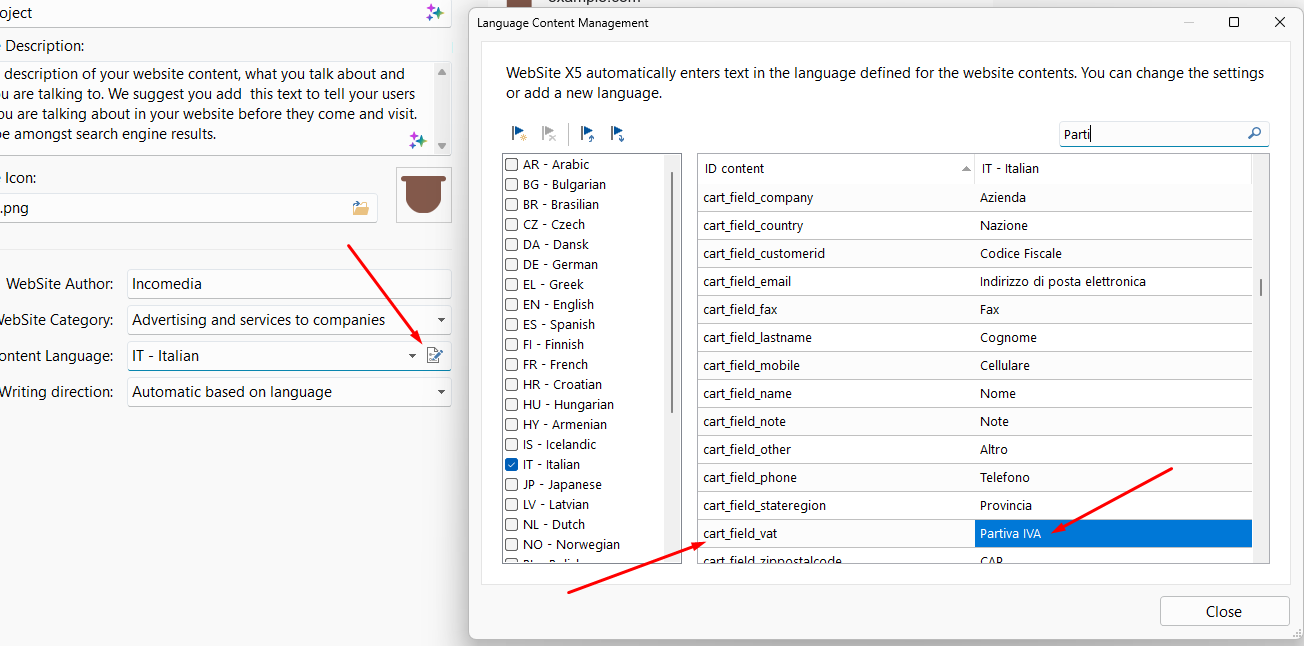The height and width of the screenshot is (646, 1304).
Task: Click the add new language flag icon
Action: click(519, 133)
